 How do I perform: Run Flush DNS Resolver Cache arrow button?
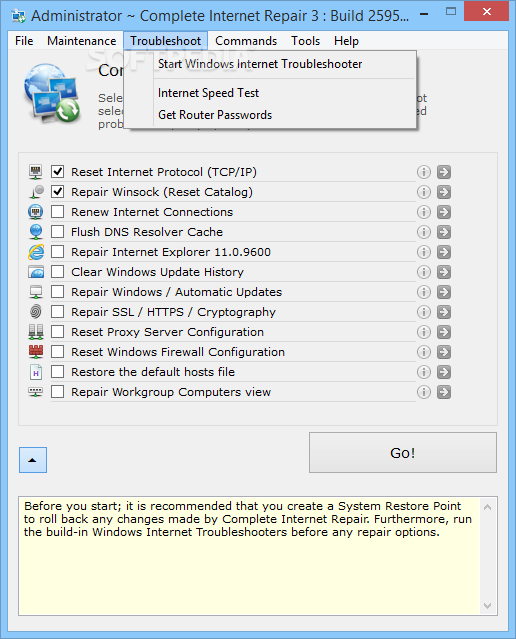point(444,232)
